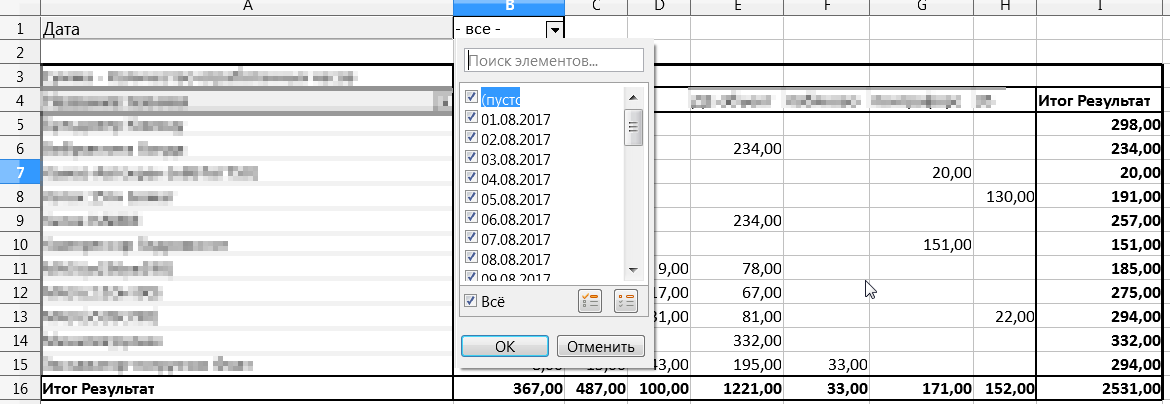Toggle the Всё select-all checkbox

(471, 301)
